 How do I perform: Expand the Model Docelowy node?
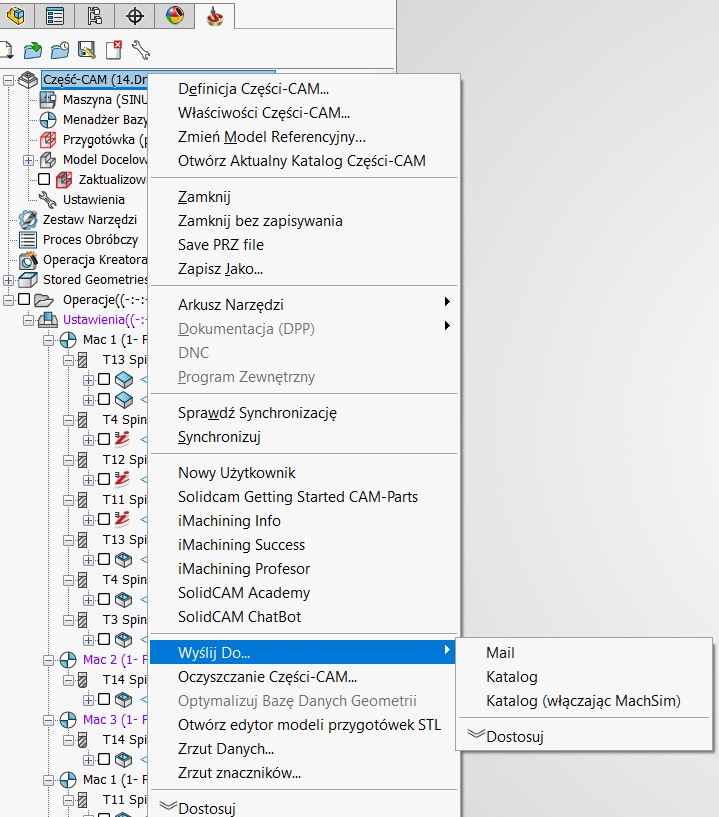pyautogui.click(x=28, y=160)
